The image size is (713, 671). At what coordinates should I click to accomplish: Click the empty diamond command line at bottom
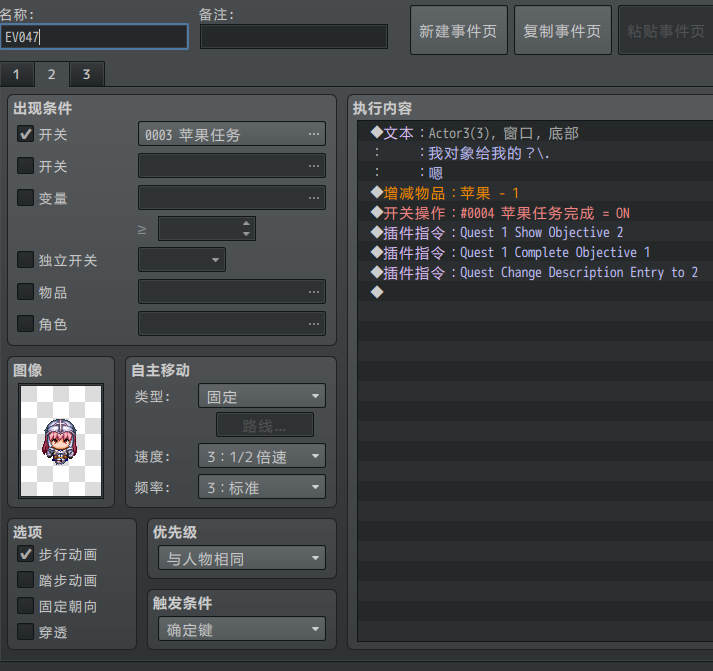(x=535, y=292)
